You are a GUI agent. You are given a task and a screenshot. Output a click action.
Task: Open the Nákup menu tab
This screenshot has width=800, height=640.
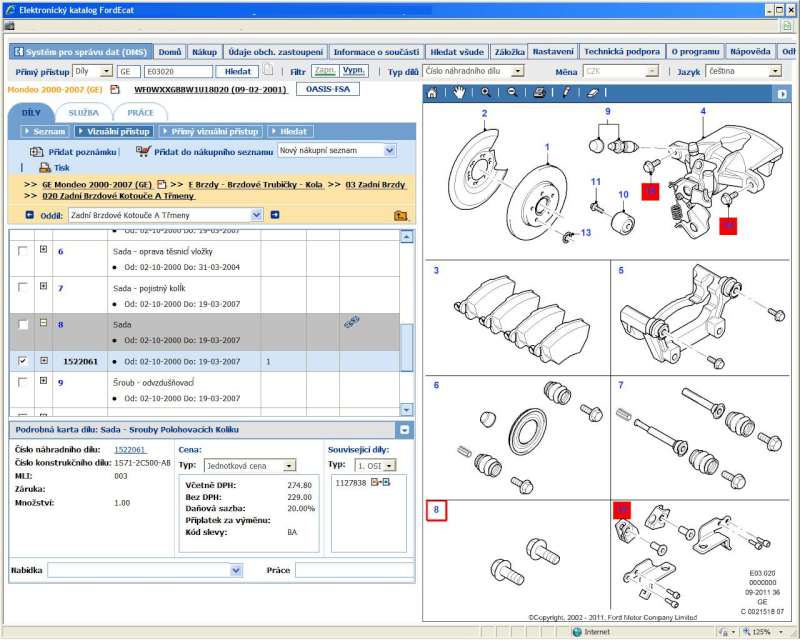pos(204,52)
